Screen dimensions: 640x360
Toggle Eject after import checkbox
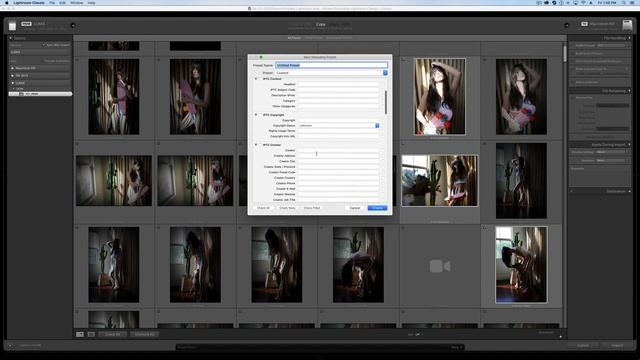(44, 45)
